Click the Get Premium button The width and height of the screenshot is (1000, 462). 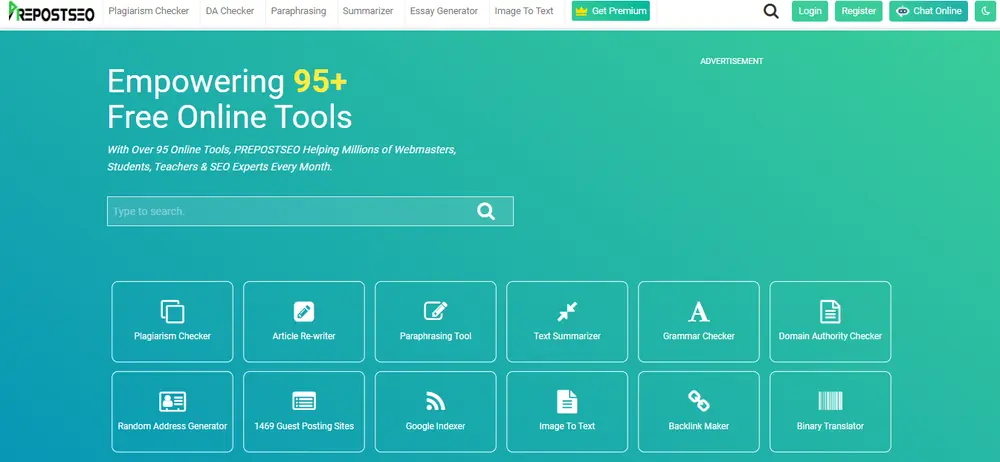point(611,11)
